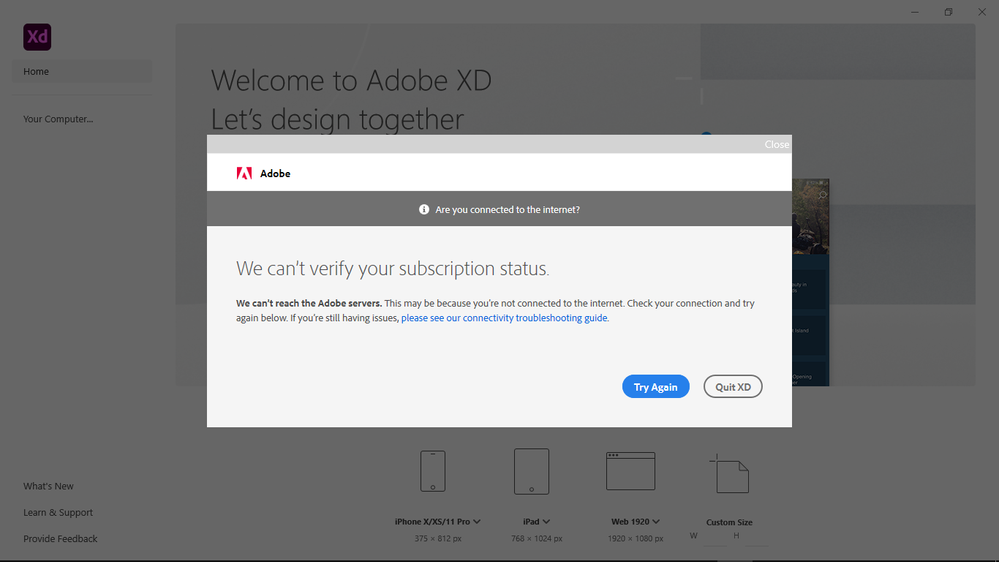This screenshot has width=999, height=562.
Task: Select the iPhone artboard preset icon
Action: (432, 470)
